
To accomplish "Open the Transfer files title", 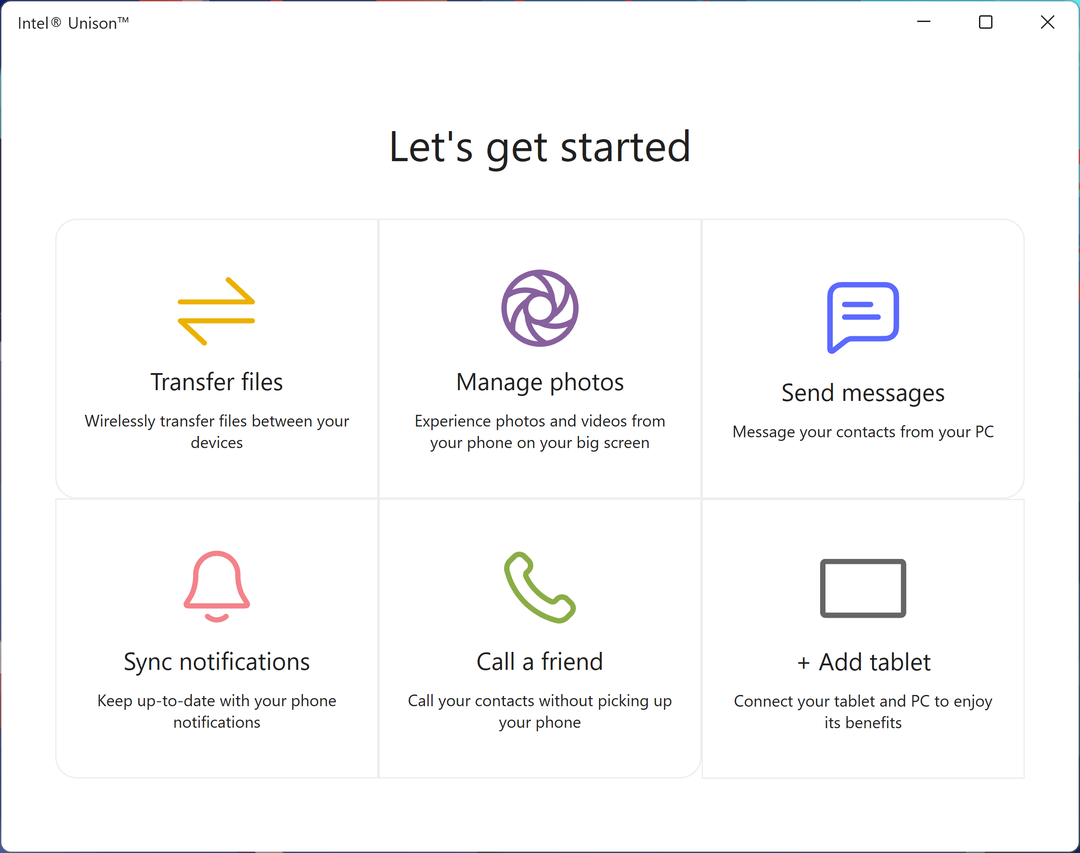I will click(217, 382).
